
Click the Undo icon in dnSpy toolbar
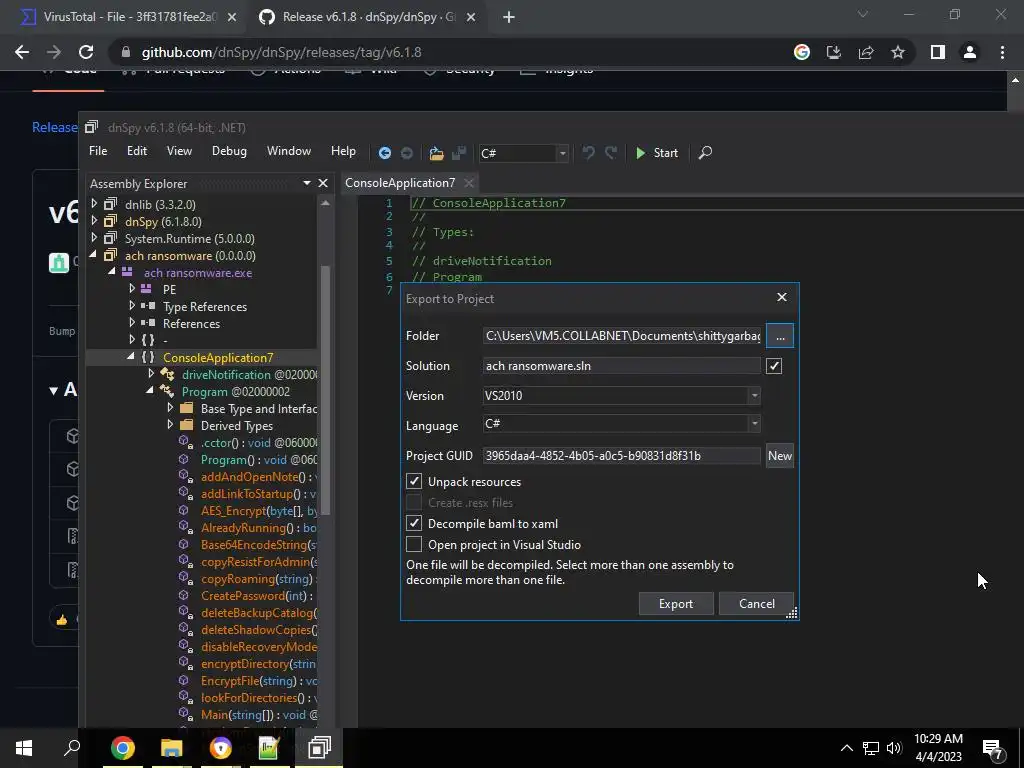tap(588, 153)
